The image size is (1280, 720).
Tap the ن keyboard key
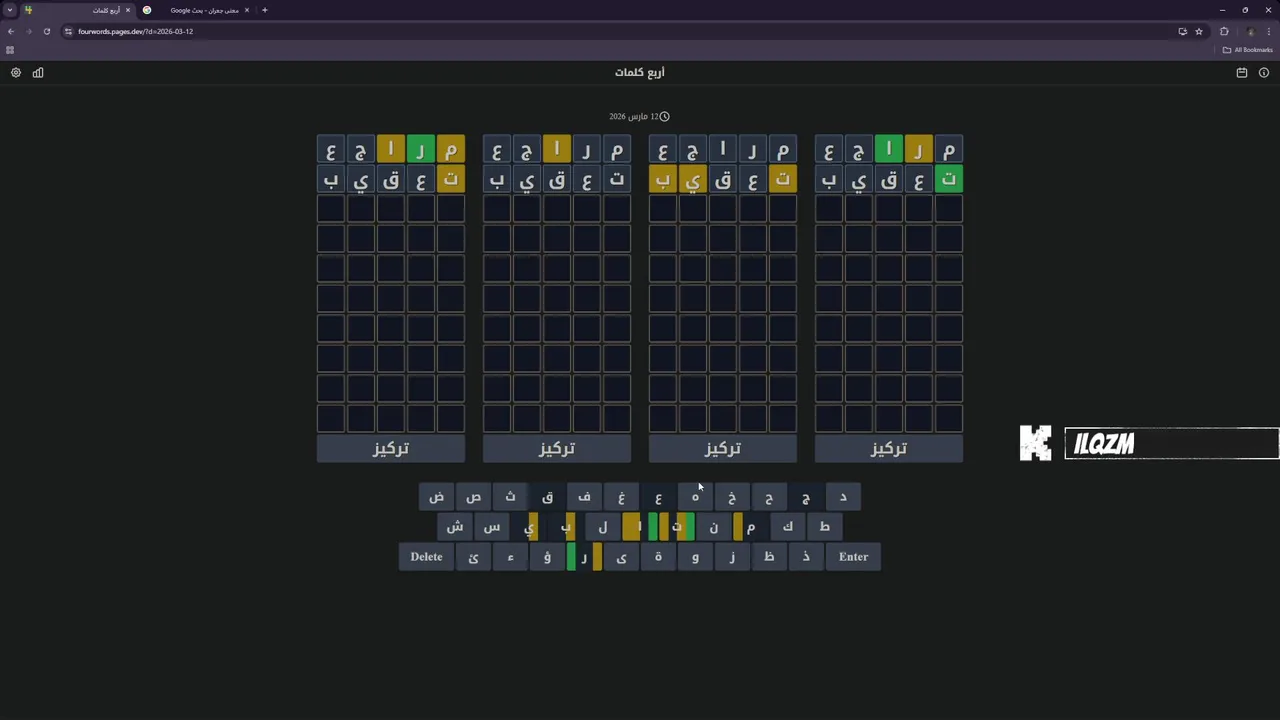tap(714, 527)
